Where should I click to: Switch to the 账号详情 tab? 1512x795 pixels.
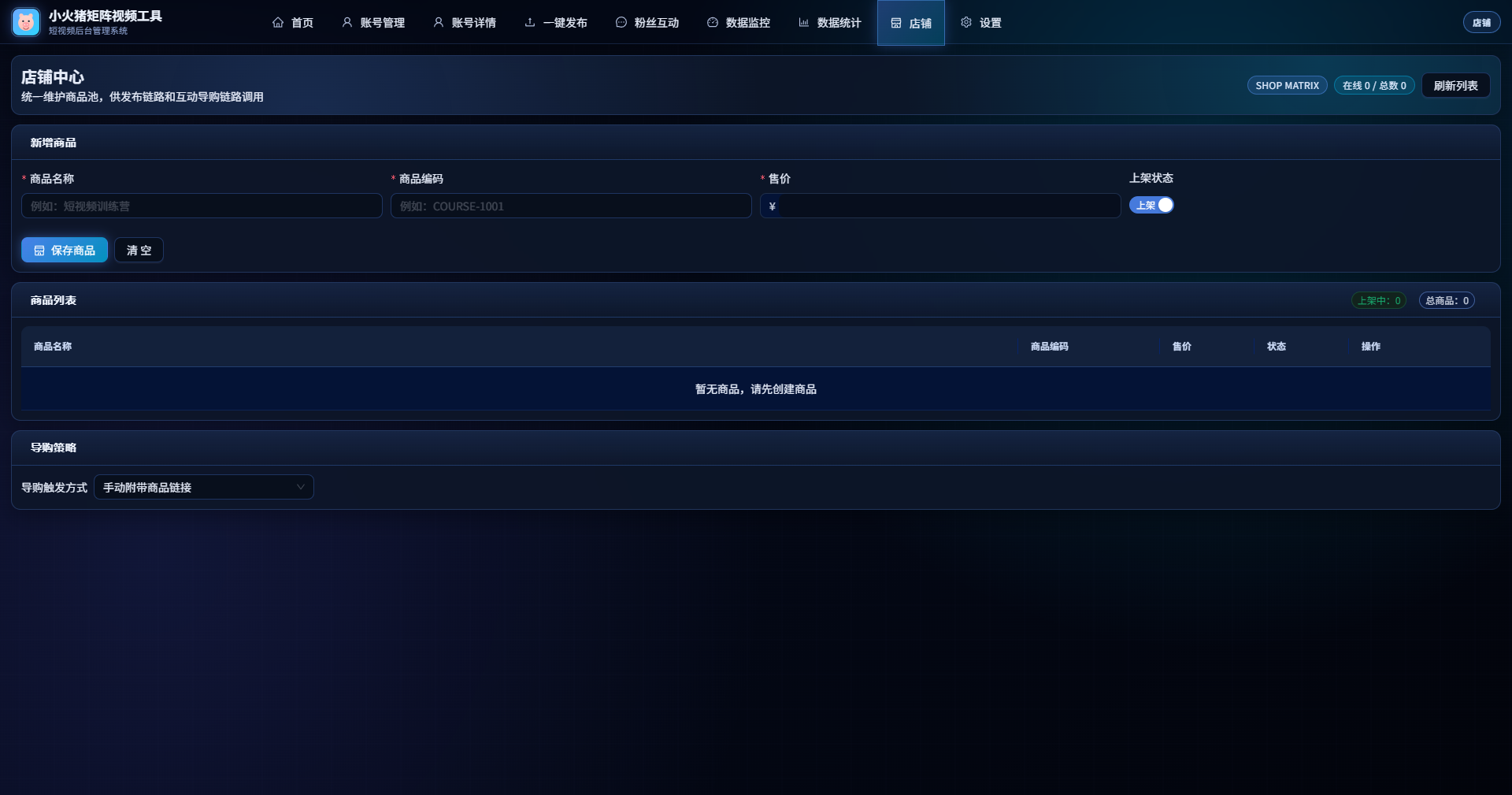tap(465, 23)
